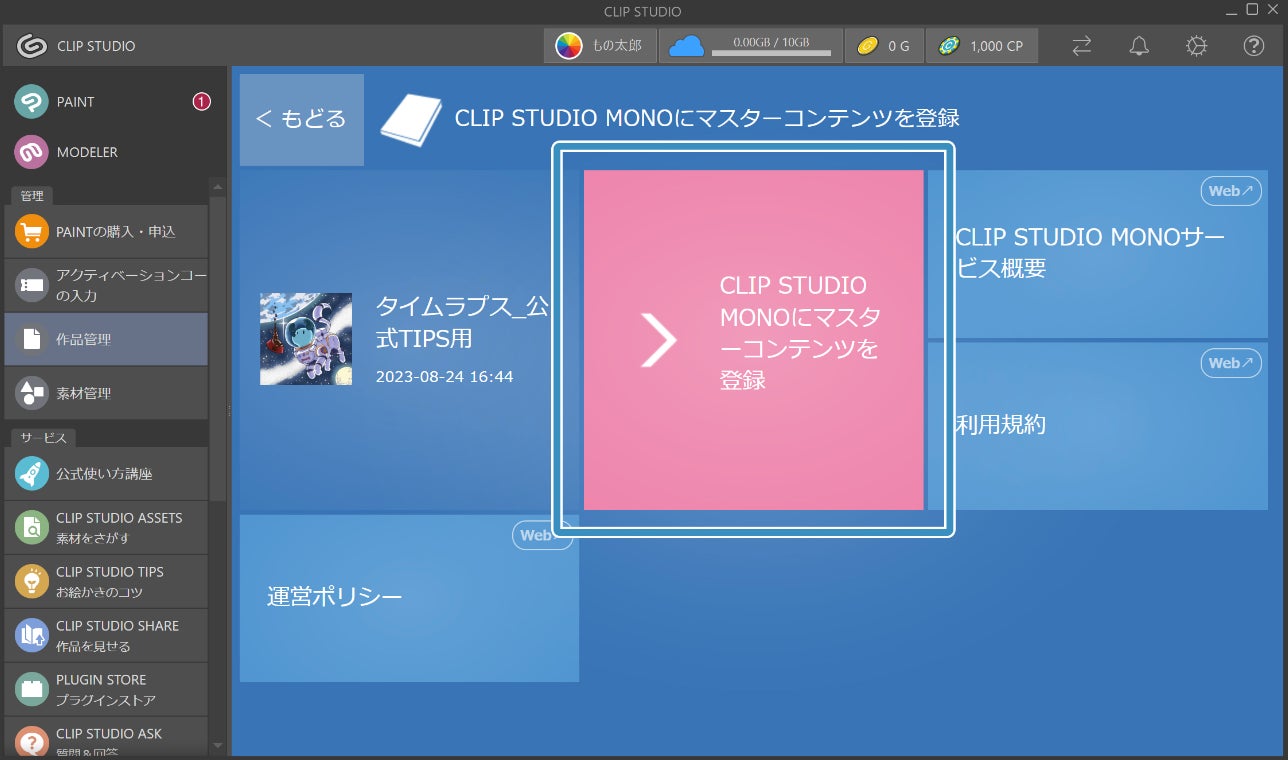Click the 作品管理 document icon
Image resolution: width=1288 pixels, height=760 pixels.
32,339
